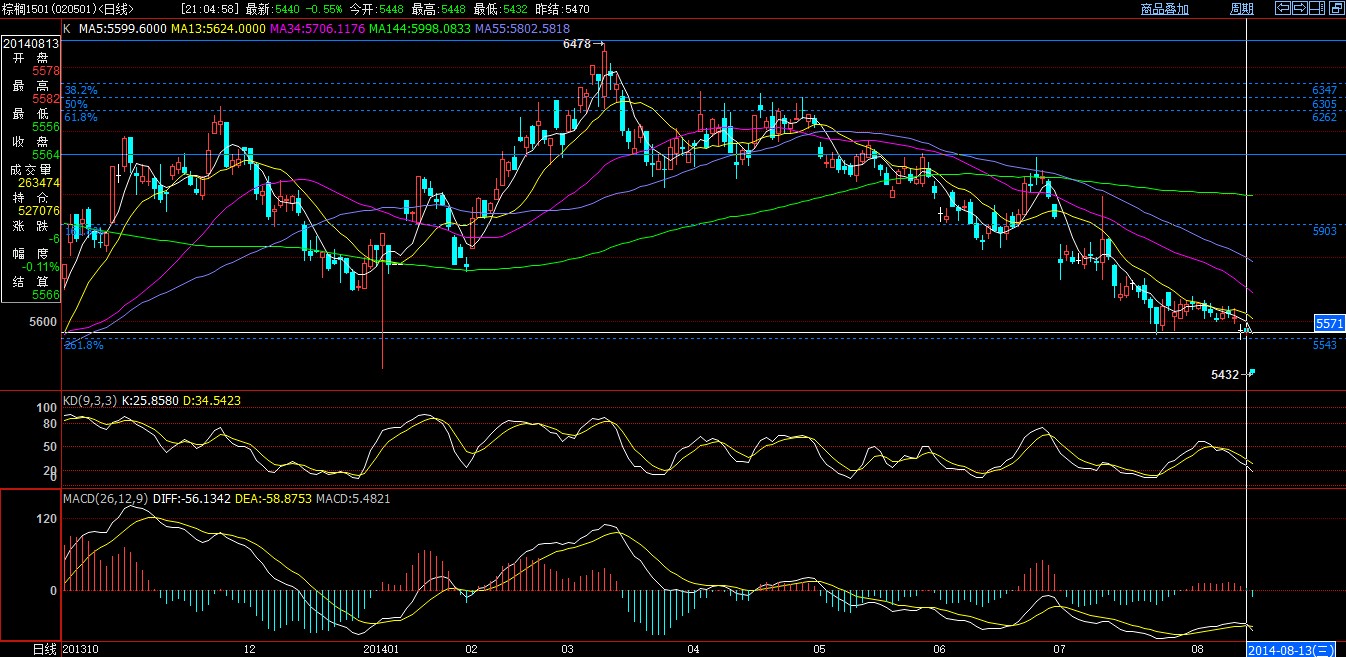Image resolution: width=1346 pixels, height=657 pixels.
Task: Click the 6478 high price marker
Action: (577, 44)
